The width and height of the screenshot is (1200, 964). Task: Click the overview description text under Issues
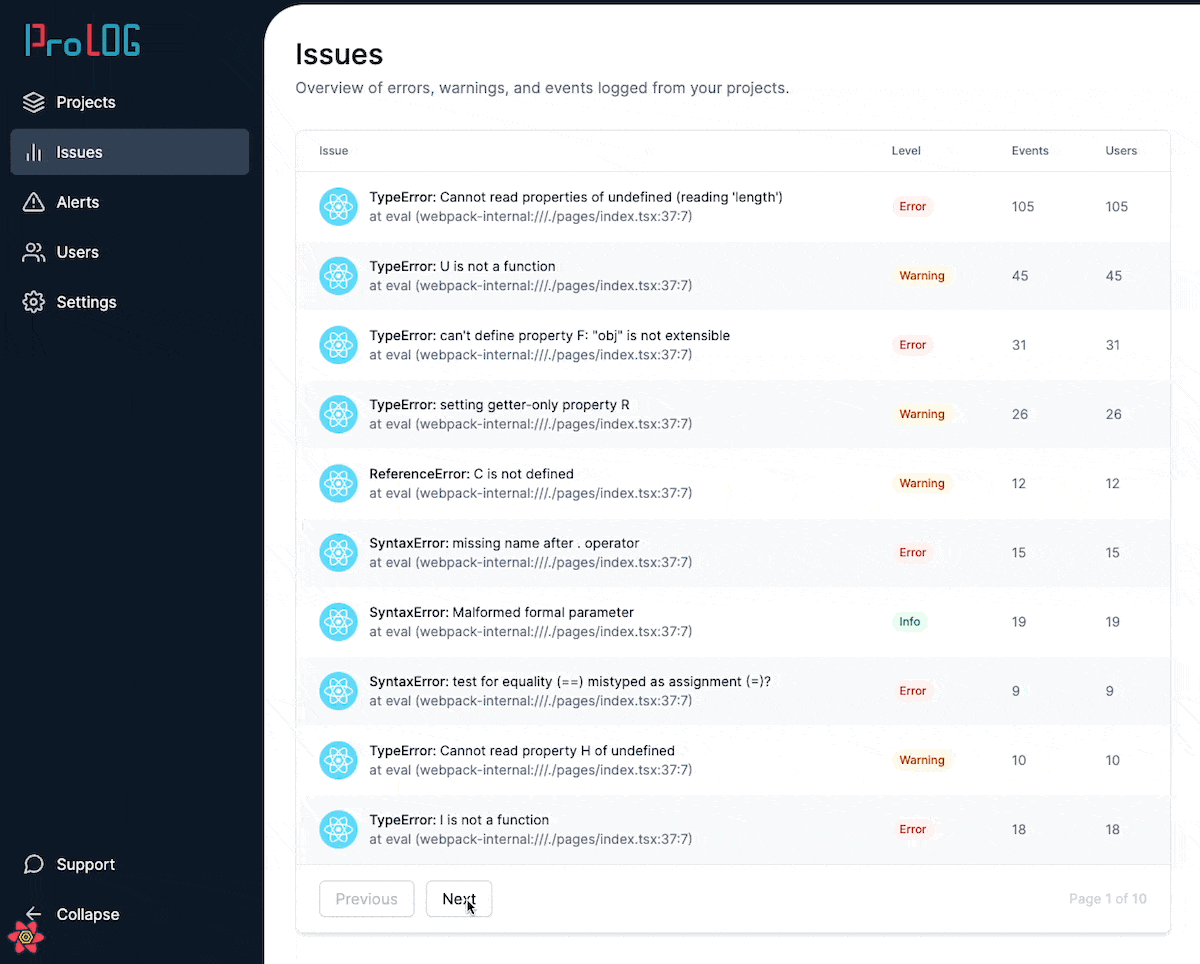tap(542, 88)
